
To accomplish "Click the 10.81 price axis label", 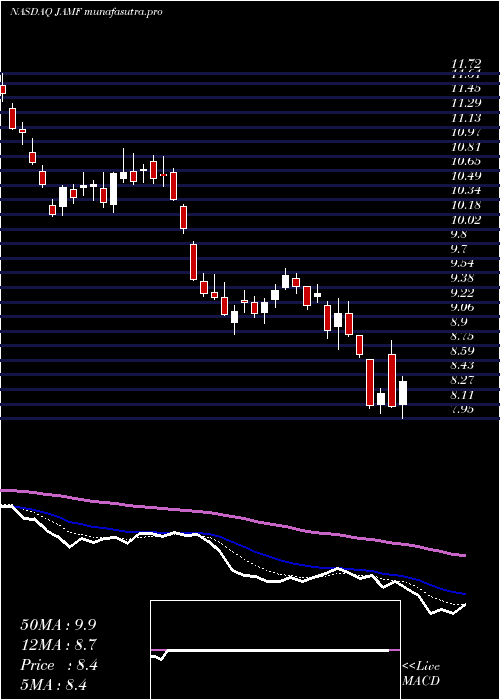I will pos(466,147).
